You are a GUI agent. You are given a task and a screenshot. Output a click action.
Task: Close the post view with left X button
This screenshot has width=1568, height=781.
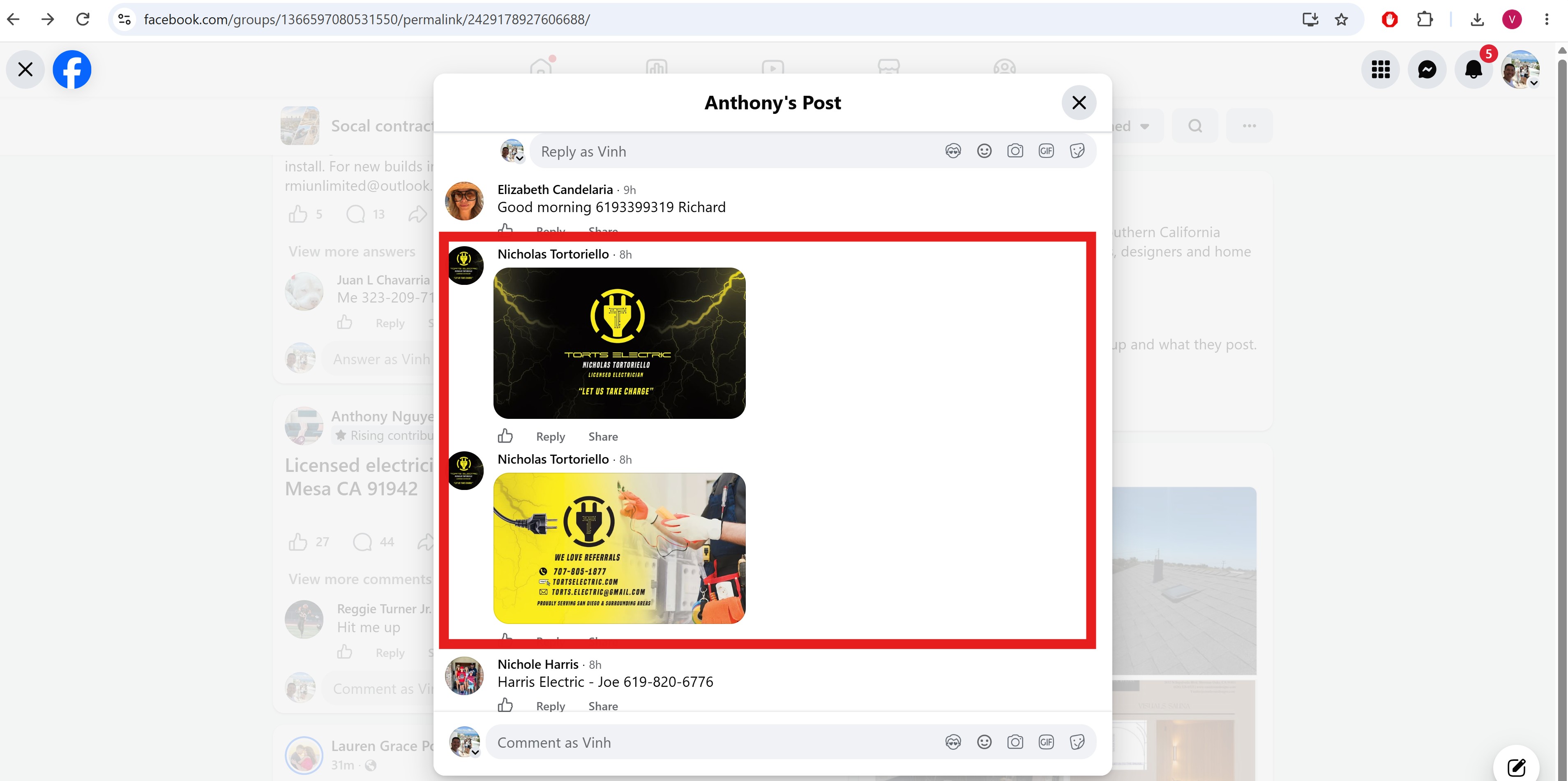point(25,69)
